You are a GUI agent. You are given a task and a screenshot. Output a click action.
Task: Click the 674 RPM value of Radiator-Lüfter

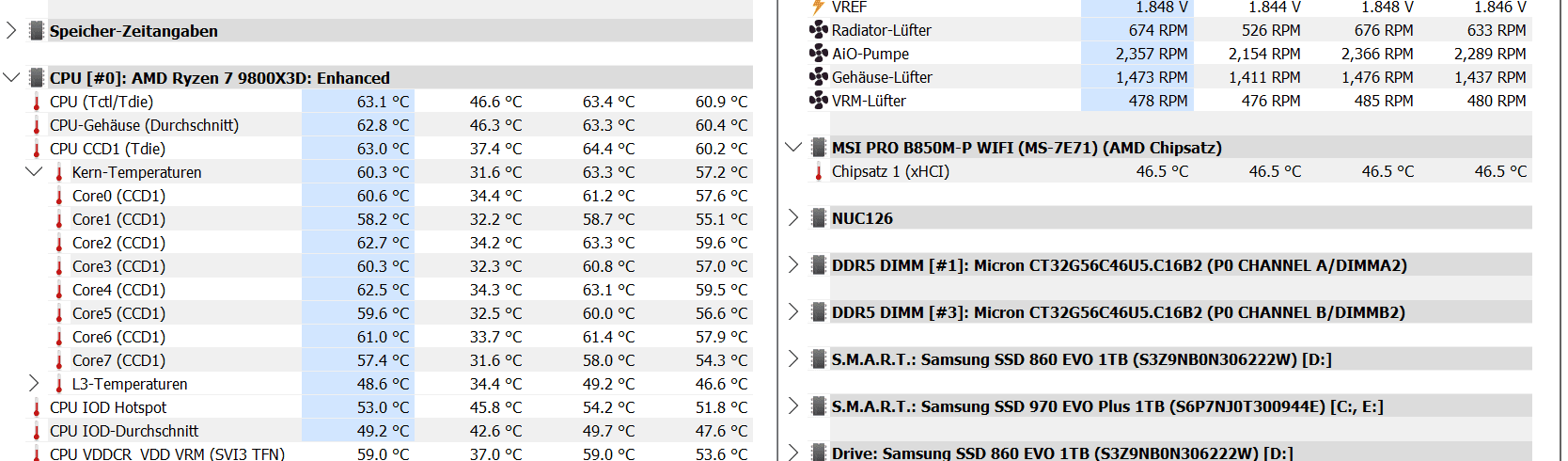1158,30
